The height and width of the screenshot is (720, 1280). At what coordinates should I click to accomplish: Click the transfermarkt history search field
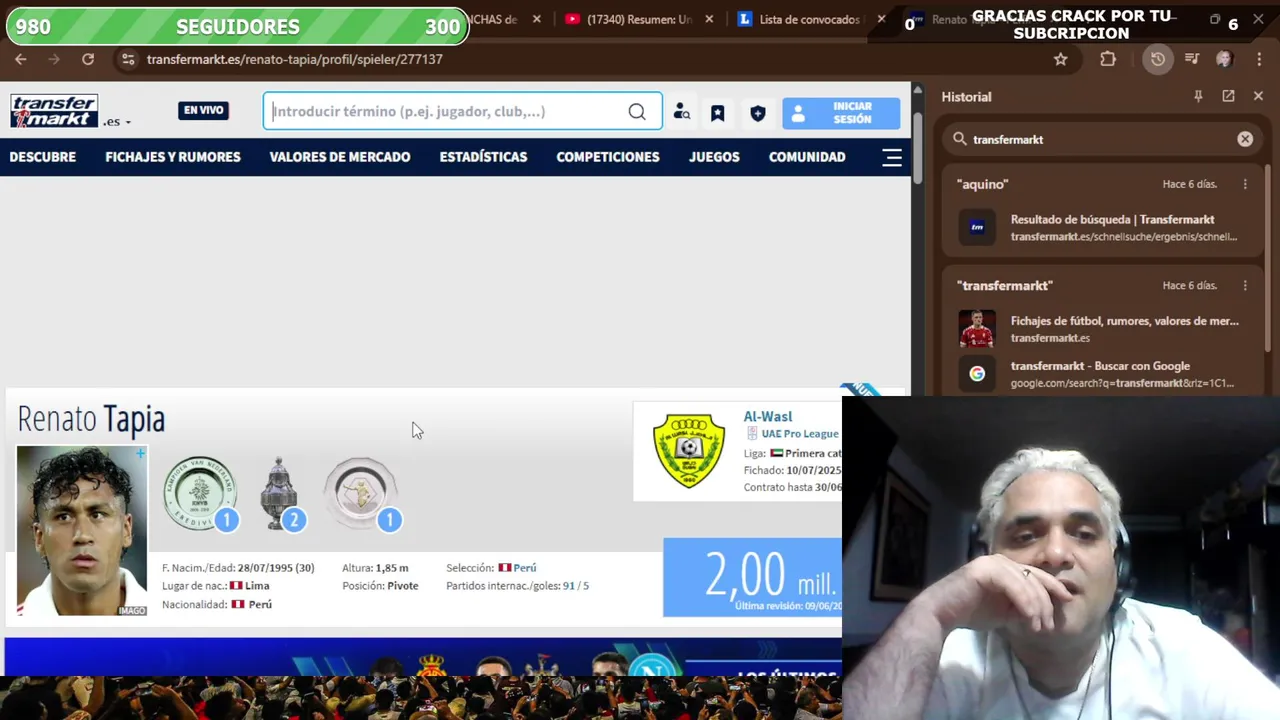pos(1100,139)
